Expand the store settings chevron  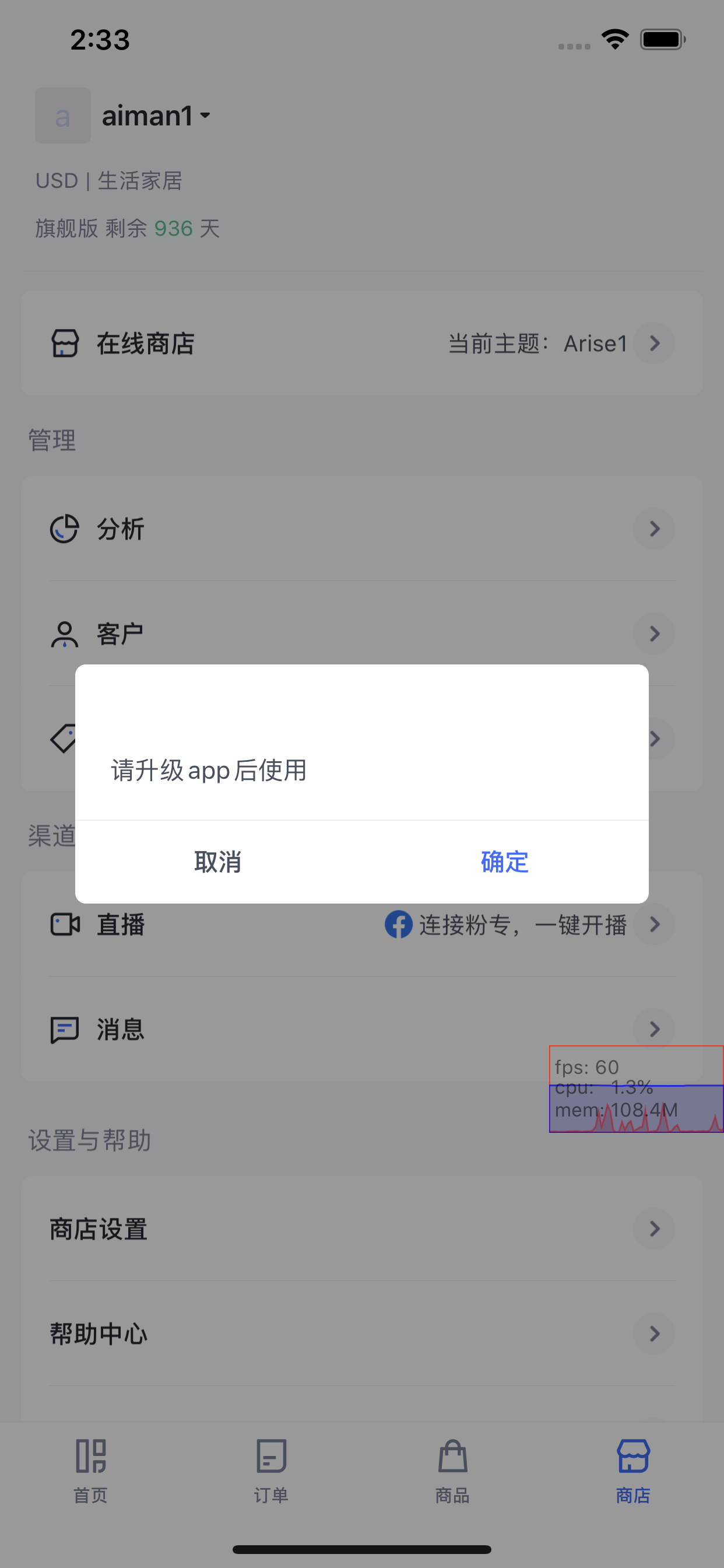pyautogui.click(x=654, y=1228)
